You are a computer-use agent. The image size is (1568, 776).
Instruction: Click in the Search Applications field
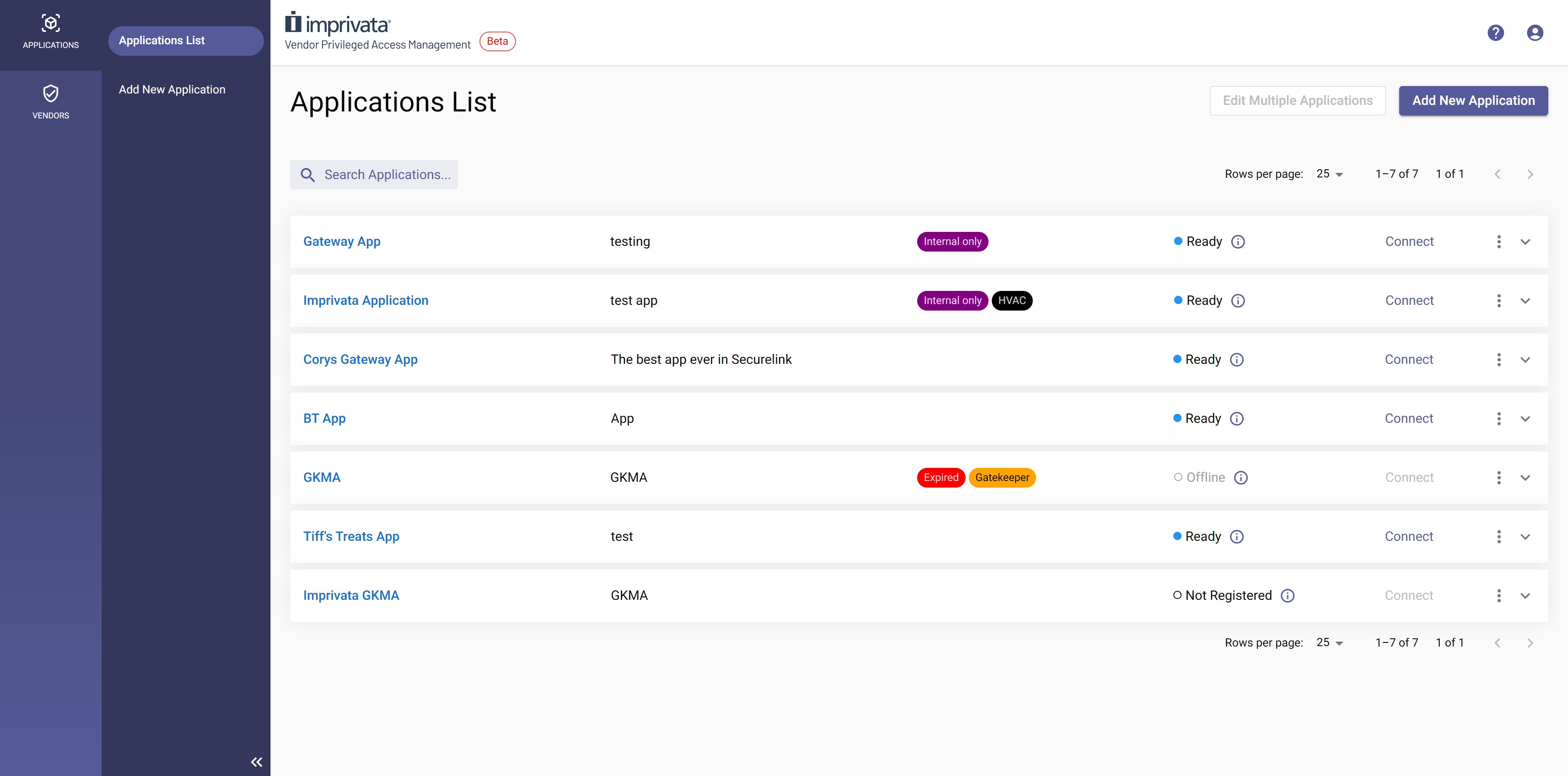click(x=374, y=175)
